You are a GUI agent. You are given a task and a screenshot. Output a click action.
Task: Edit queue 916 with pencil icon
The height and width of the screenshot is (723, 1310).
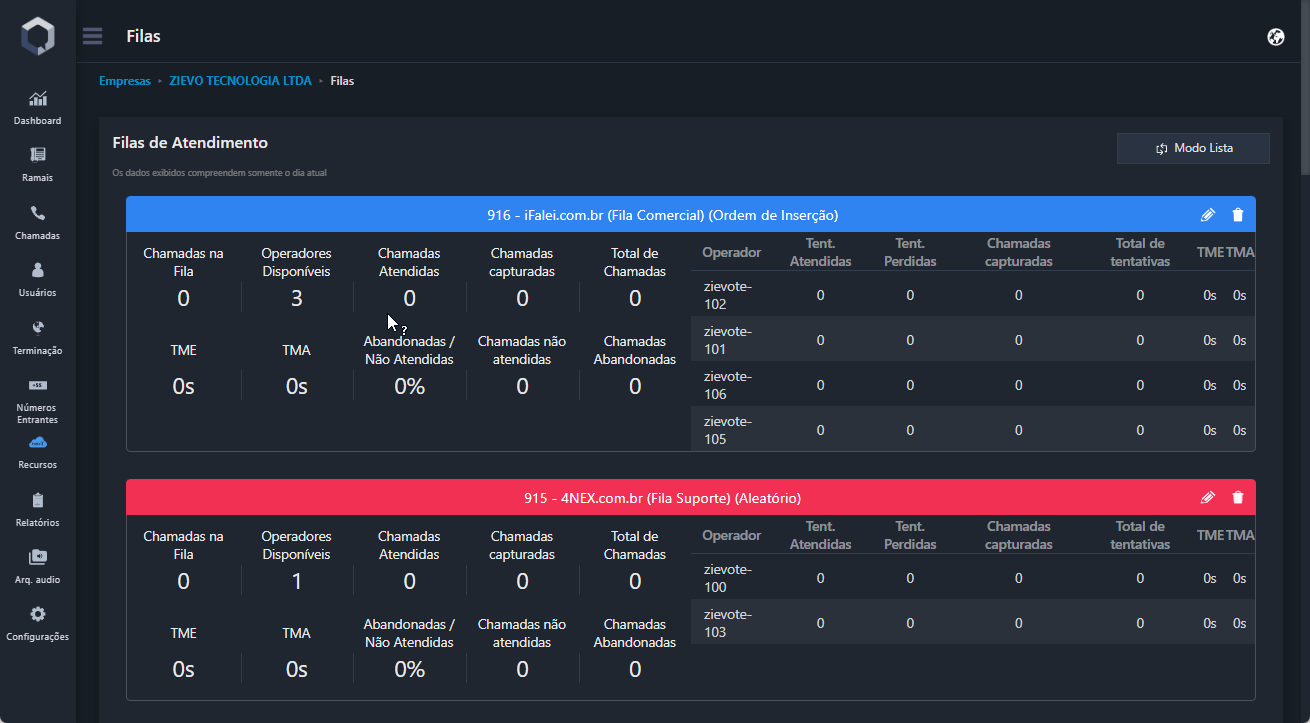(x=1207, y=215)
